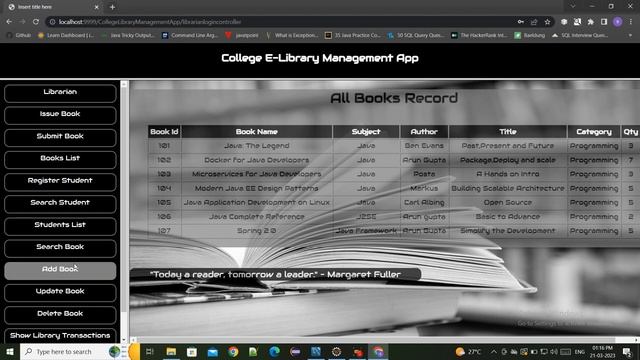This screenshot has width=640, height=360.
Task: Click author cell 'Carl Albing'
Action: [424, 202]
